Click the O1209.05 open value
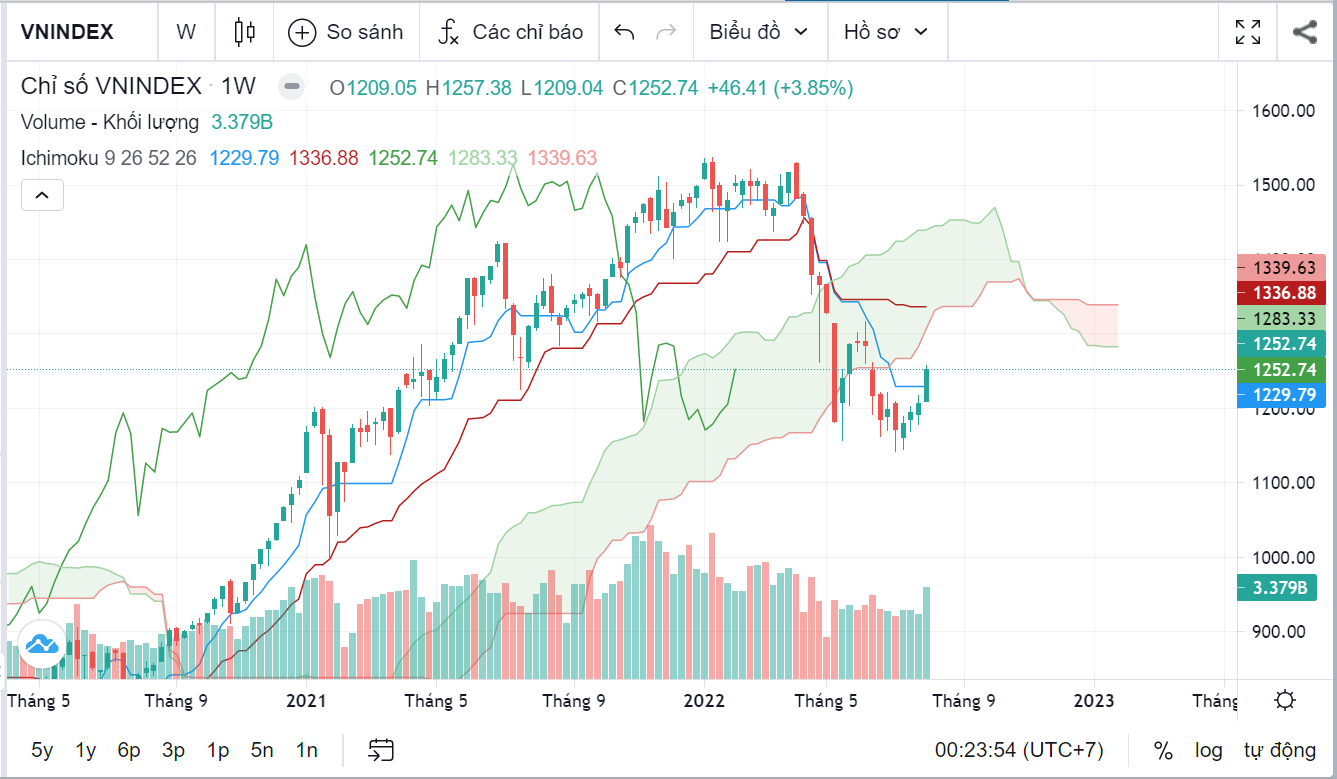This screenshot has height=779, width=1337. click(x=373, y=88)
